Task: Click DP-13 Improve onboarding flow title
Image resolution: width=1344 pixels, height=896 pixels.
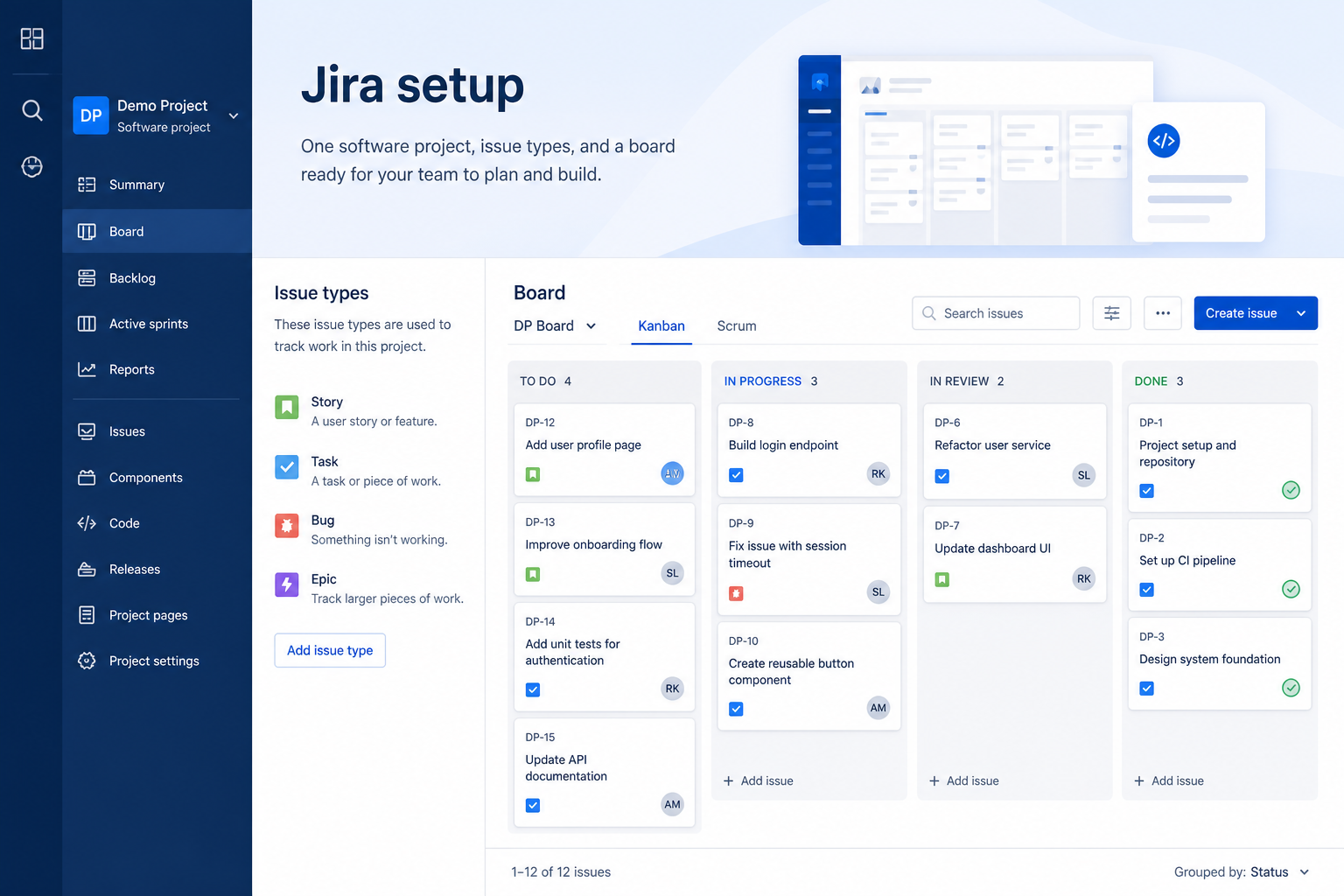Action: (x=593, y=544)
